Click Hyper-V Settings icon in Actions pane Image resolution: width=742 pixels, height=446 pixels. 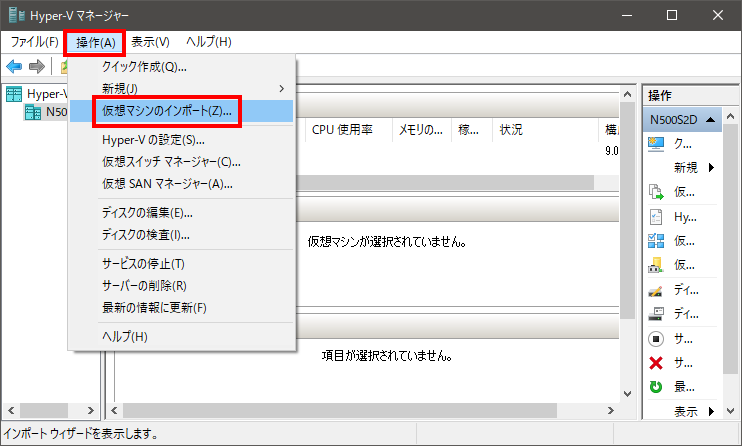(x=656, y=217)
